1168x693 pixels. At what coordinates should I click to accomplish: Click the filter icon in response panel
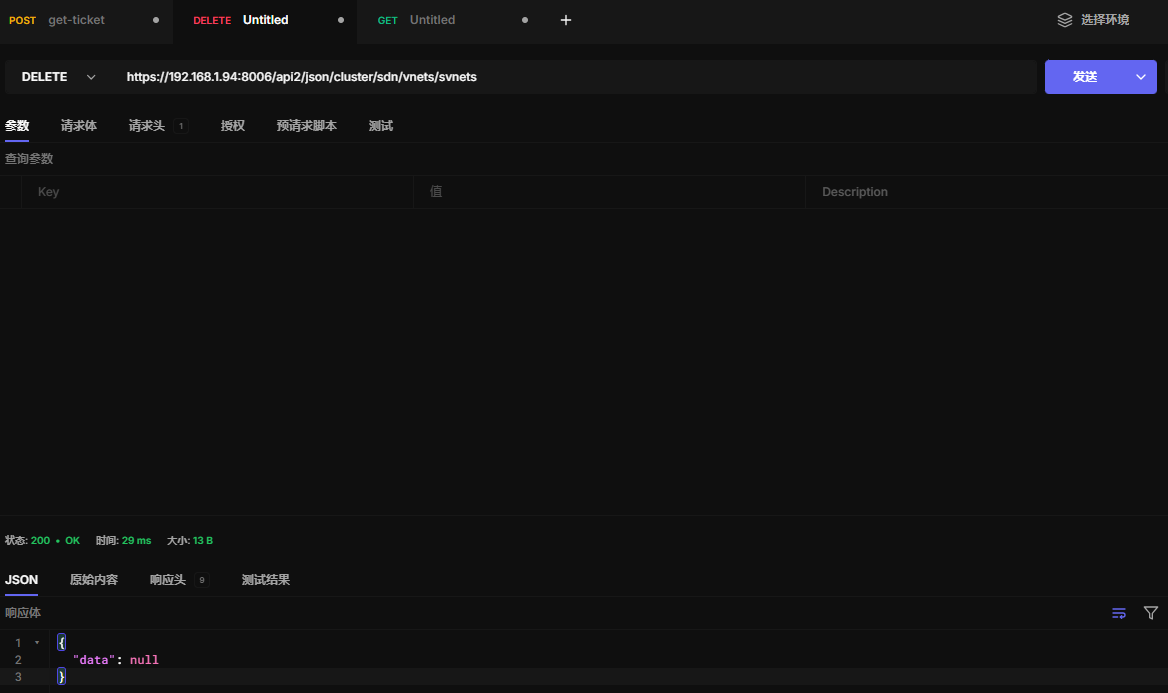pos(1151,613)
